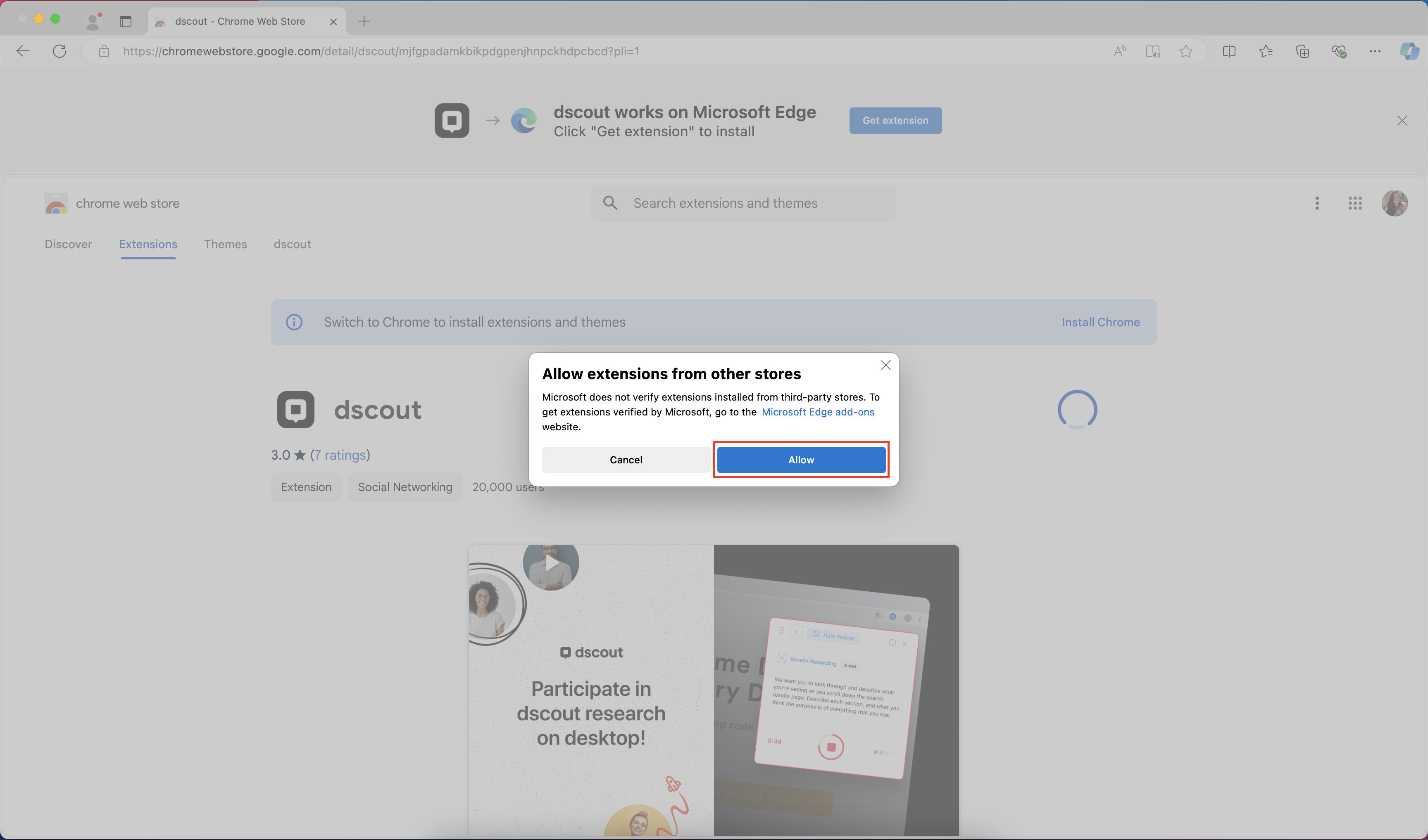Dismiss the dscout works on Edge banner
The width and height of the screenshot is (1428, 840).
click(1402, 121)
